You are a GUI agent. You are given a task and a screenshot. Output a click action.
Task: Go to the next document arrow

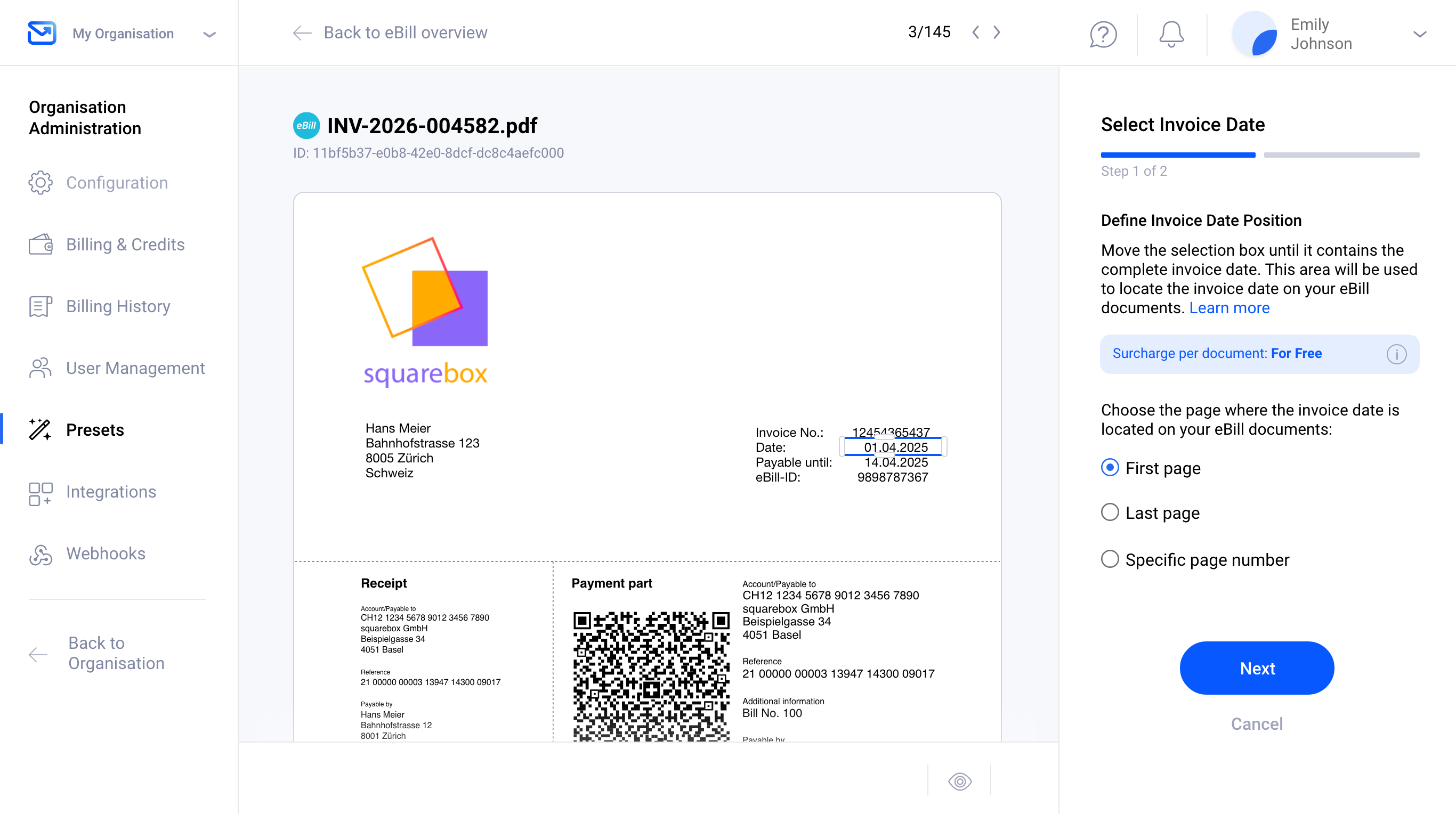click(997, 32)
